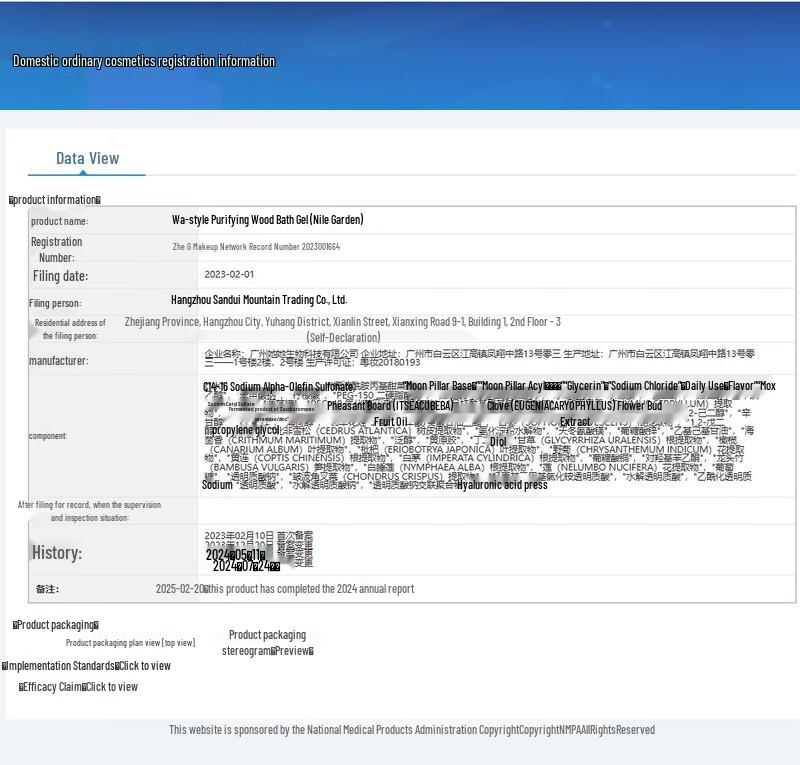Select the 'product information' section header
The height and width of the screenshot is (765, 800).
click(x=55, y=200)
